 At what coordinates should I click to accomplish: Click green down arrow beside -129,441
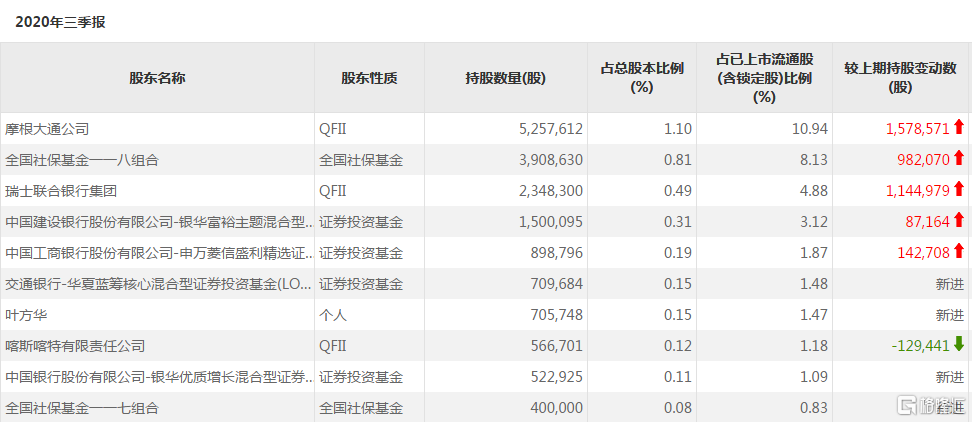959,345
